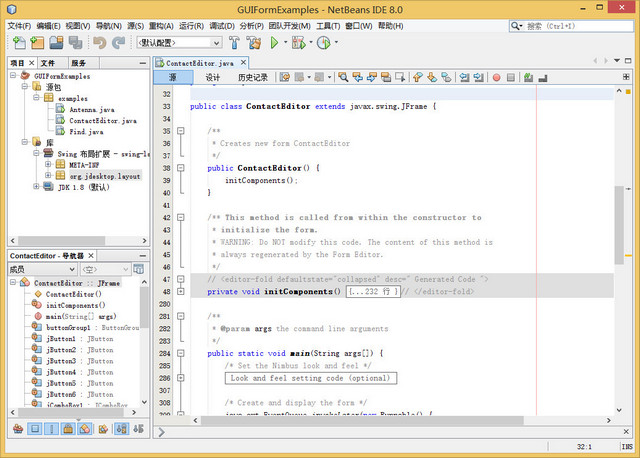
Task: Toggle show fields filter in navigator
Action: click(35, 429)
